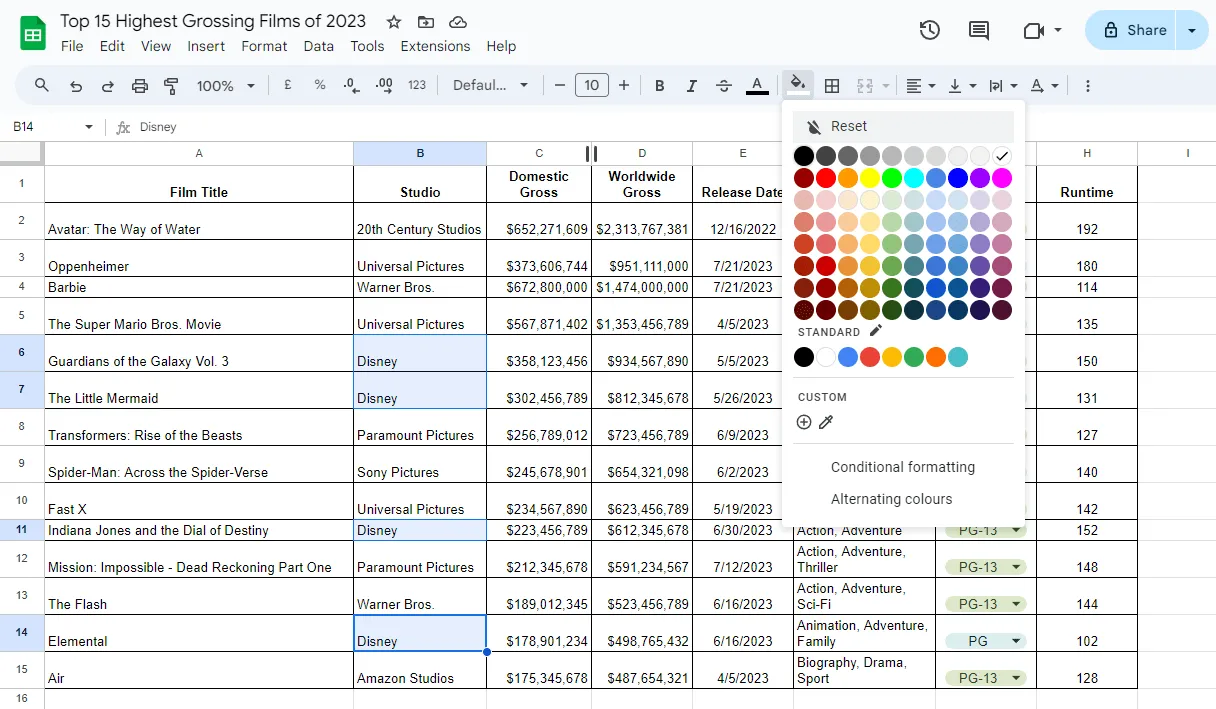
Task: Open the borders tool in toolbar
Action: pos(831,86)
